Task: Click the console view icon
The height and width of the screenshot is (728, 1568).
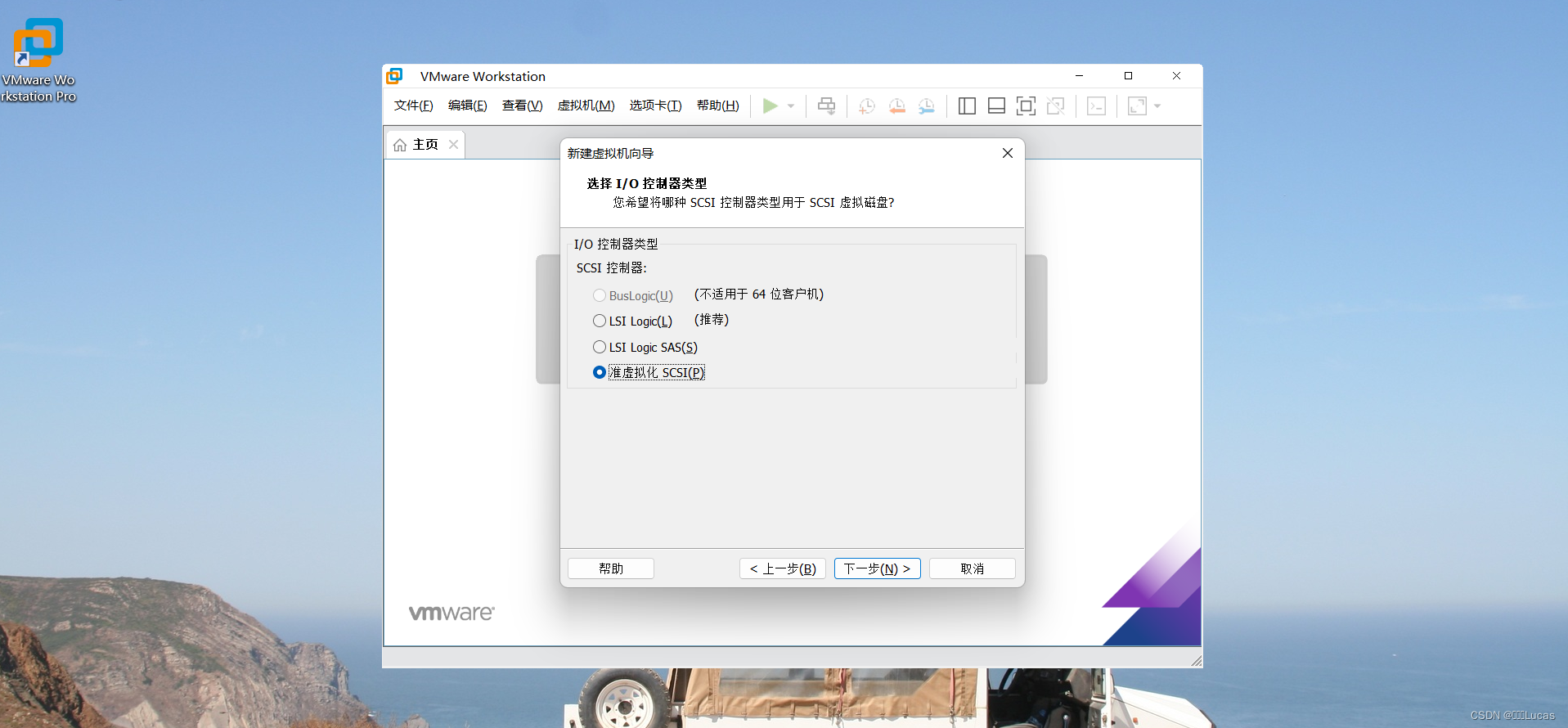Action: (1096, 106)
